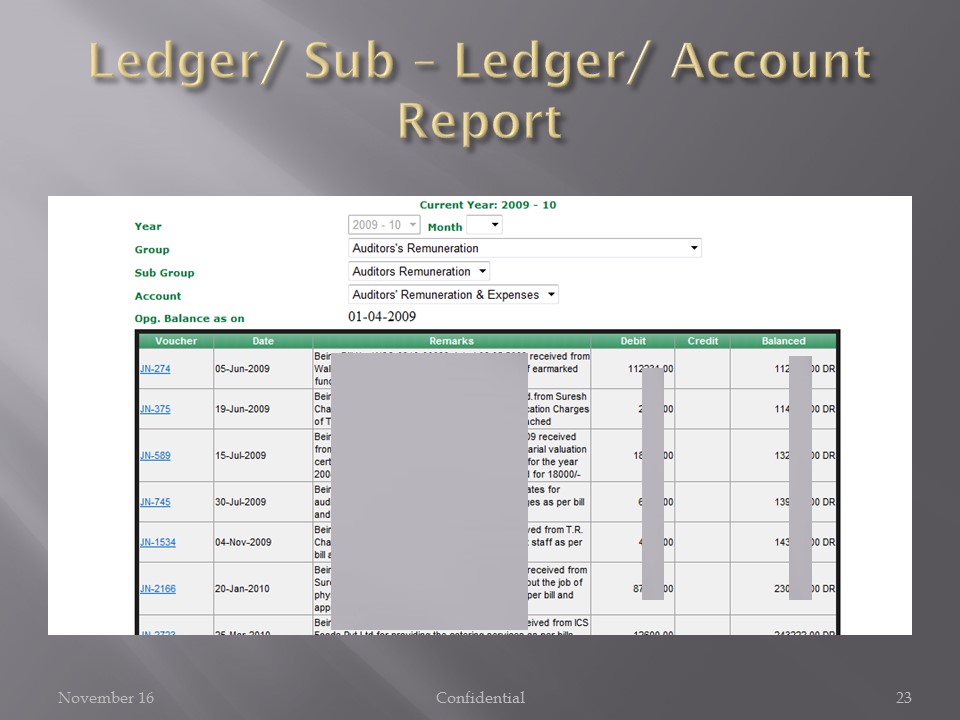
Task: Click the Date column header
Action: pyautogui.click(x=262, y=341)
